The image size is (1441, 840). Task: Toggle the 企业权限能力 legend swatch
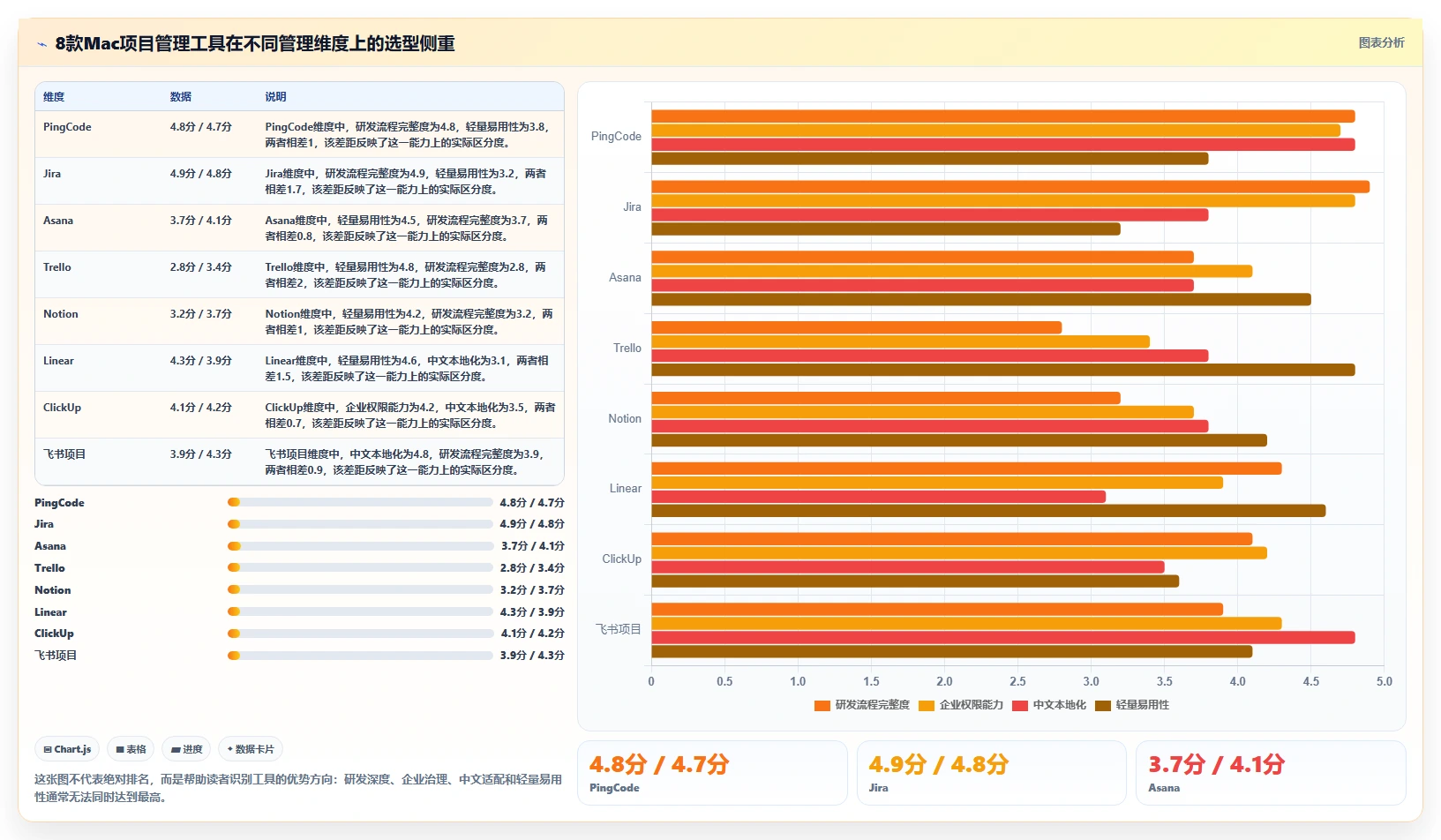[927, 705]
